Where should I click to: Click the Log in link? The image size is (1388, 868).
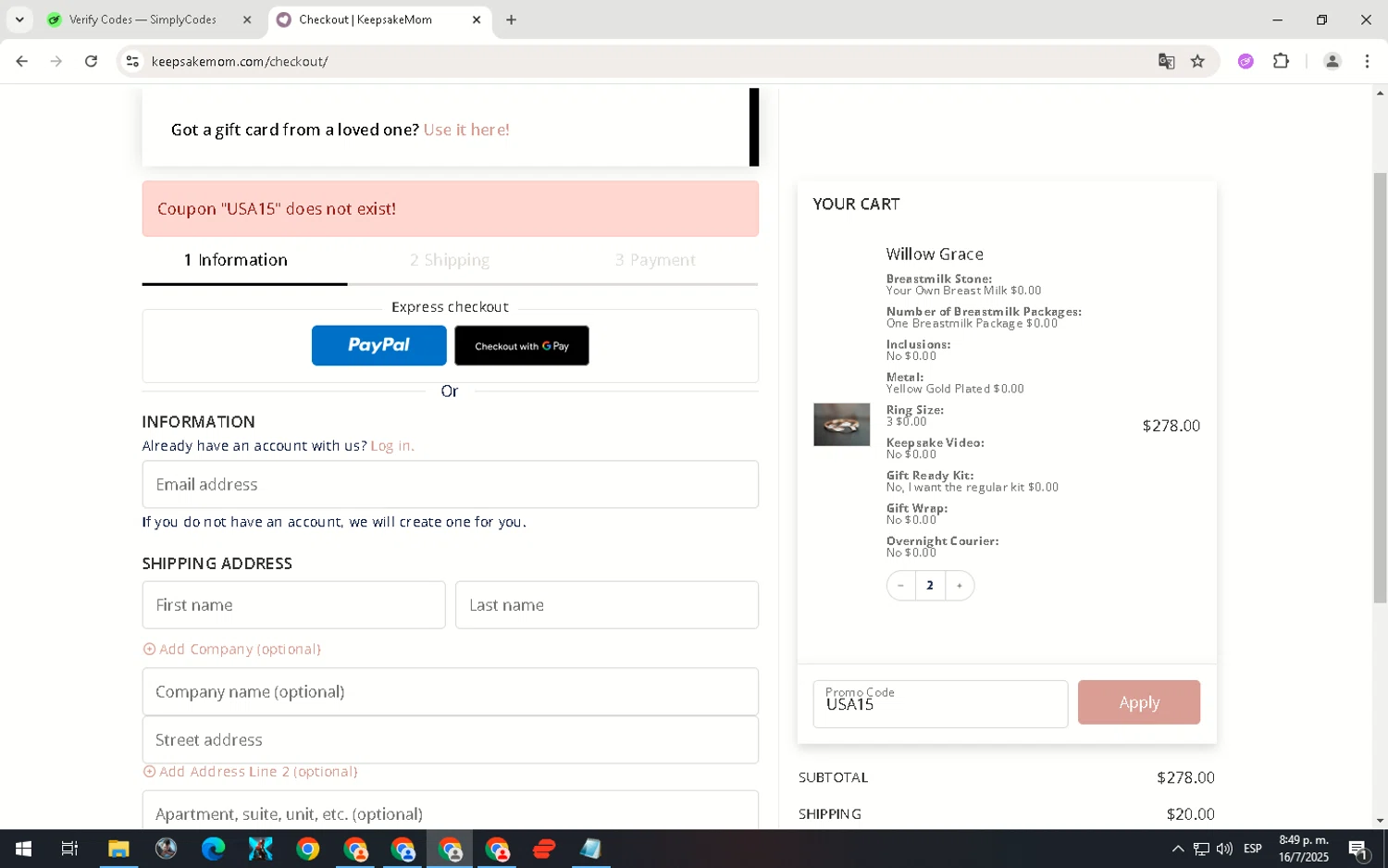(x=392, y=446)
